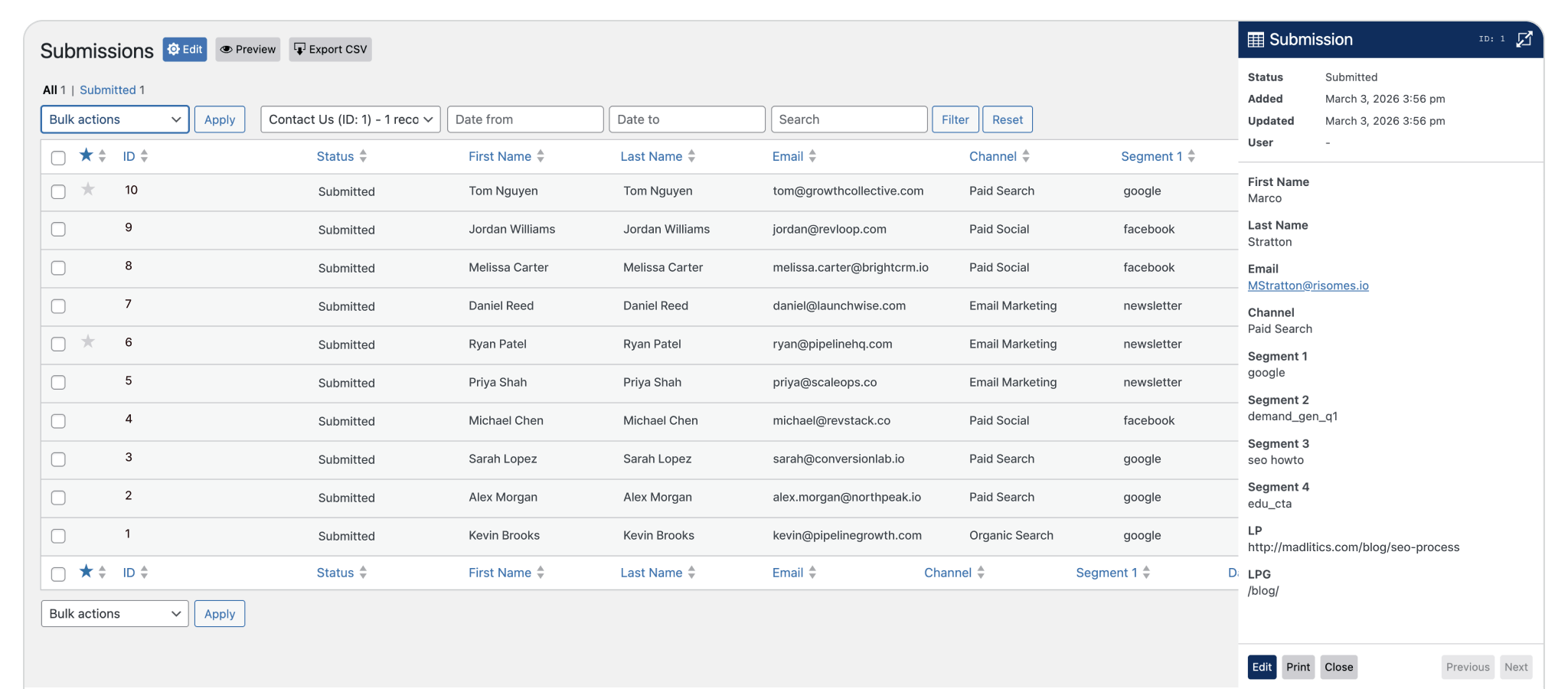Toggle star for submission ID 6
The height and width of the screenshot is (689, 1568).
88,341
